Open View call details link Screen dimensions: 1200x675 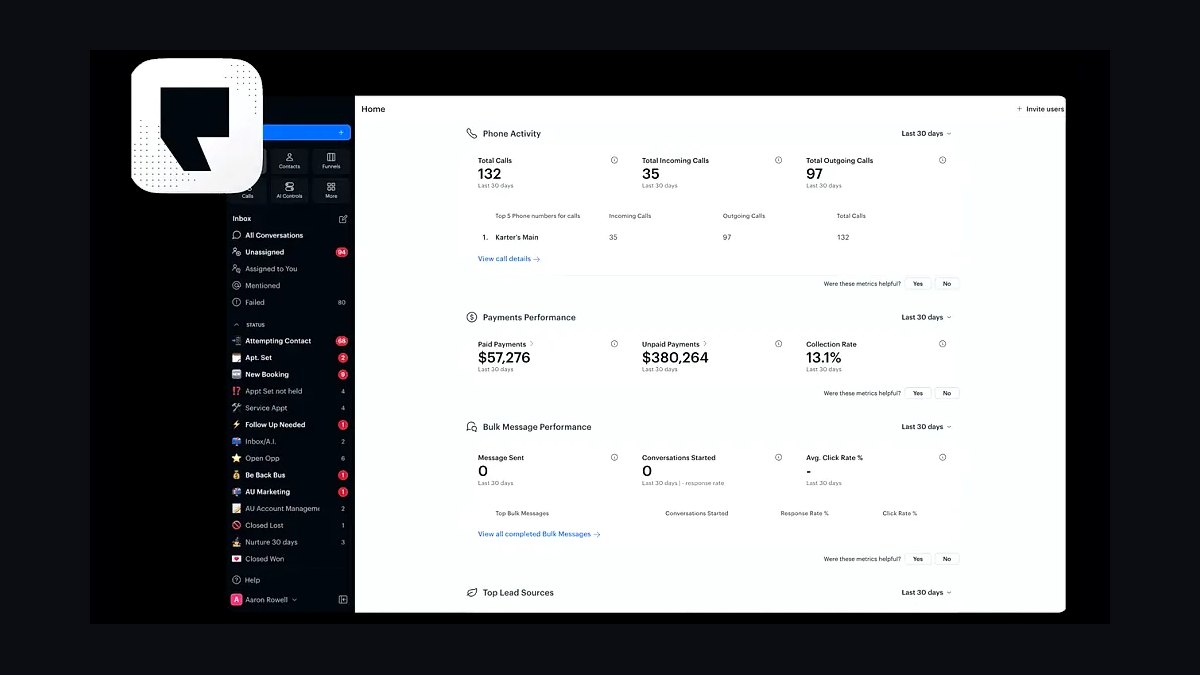click(x=509, y=259)
